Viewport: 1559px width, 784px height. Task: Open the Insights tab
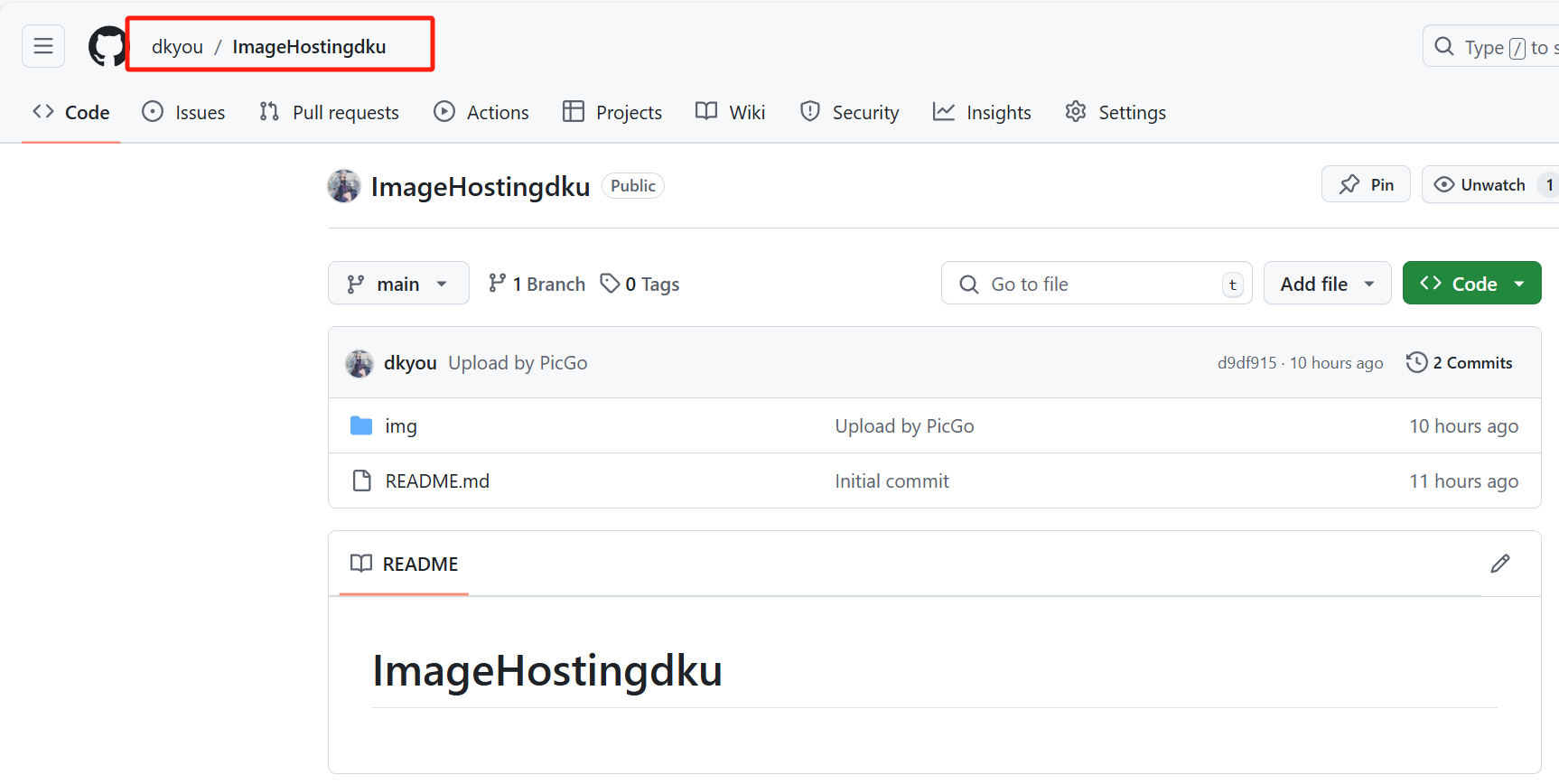point(982,112)
